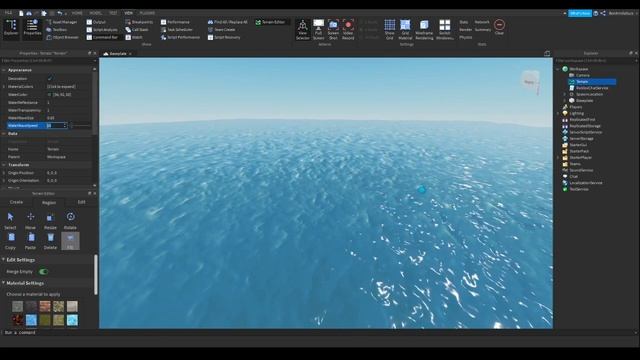Open the Breakpoints window
This screenshot has width=640, height=360.
[x=139, y=22]
